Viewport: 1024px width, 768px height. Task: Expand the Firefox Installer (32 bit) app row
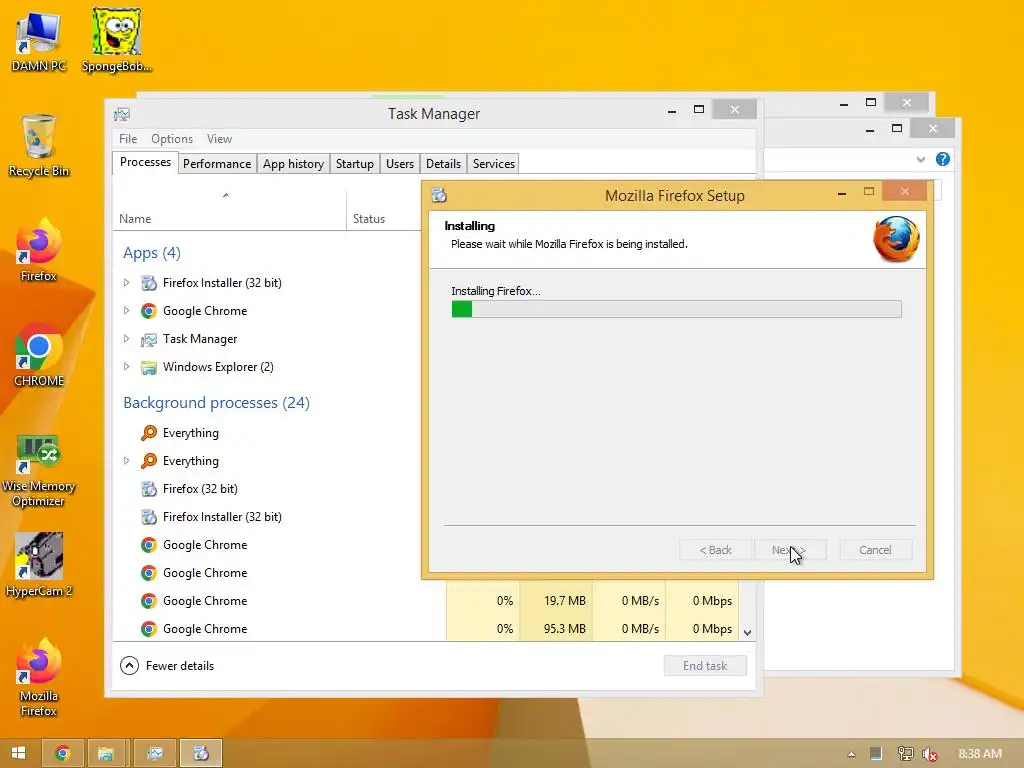tap(126, 283)
